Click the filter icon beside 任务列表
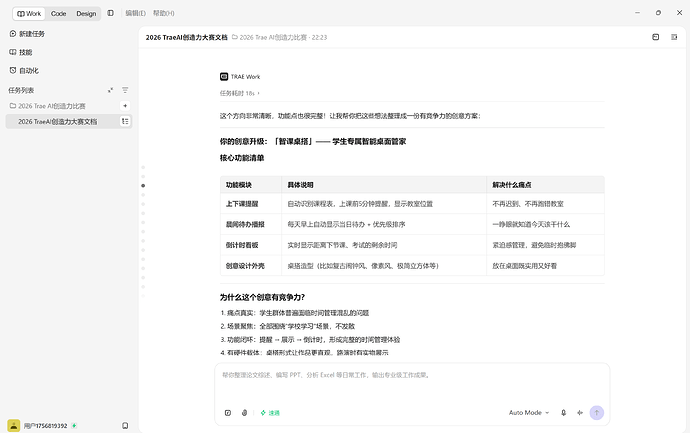690x433 pixels. point(125,90)
